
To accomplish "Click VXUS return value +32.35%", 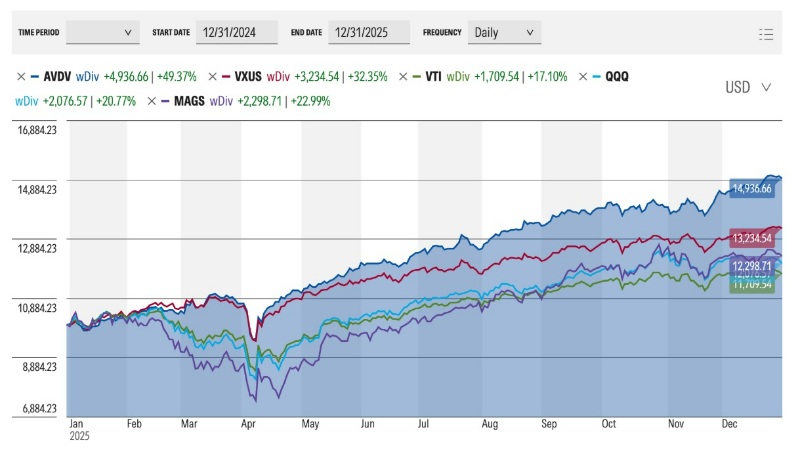I will 367,77.
